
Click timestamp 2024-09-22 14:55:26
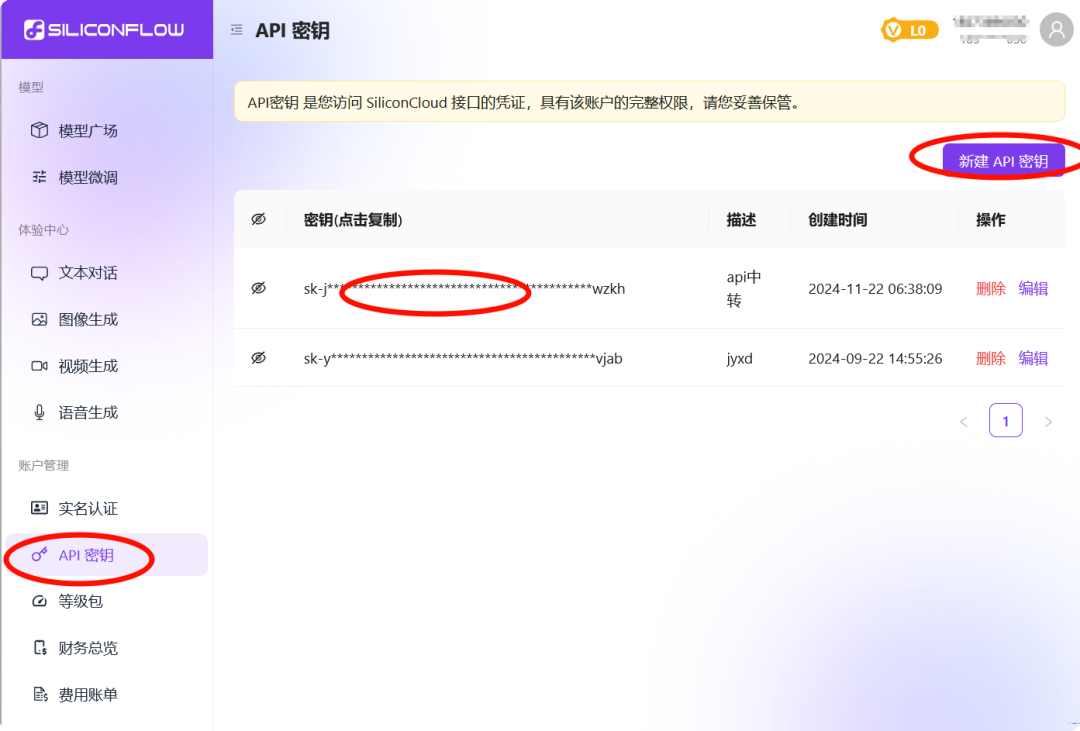point(875,358)
